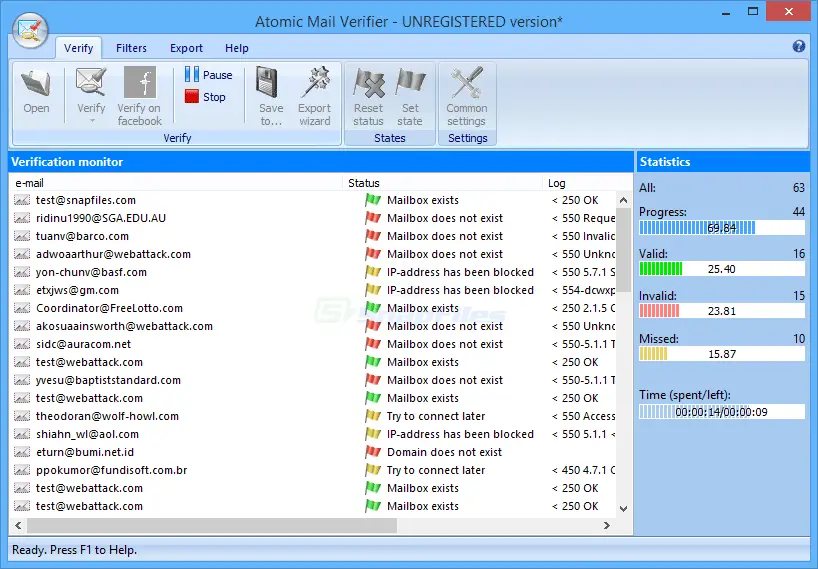Click the list's scroll down arrow
Image resolution: width=818 pixels, height=569 pixels.
pos(623,509)
